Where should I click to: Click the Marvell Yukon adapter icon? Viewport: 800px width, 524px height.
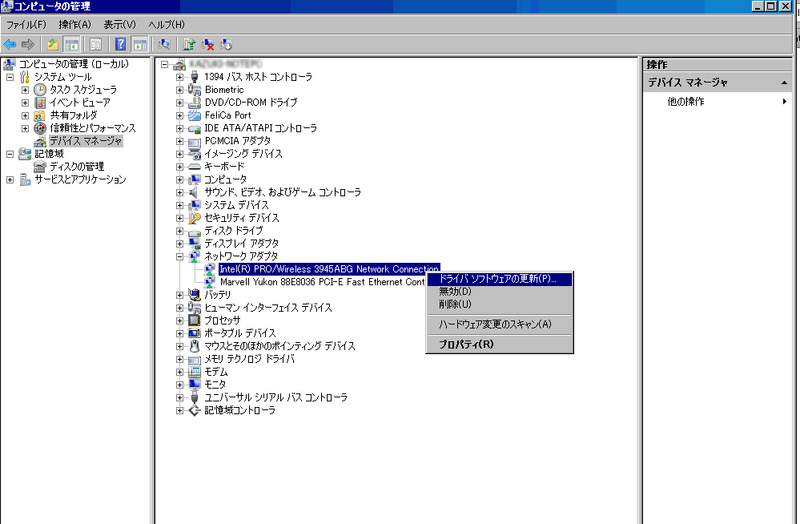210,282
